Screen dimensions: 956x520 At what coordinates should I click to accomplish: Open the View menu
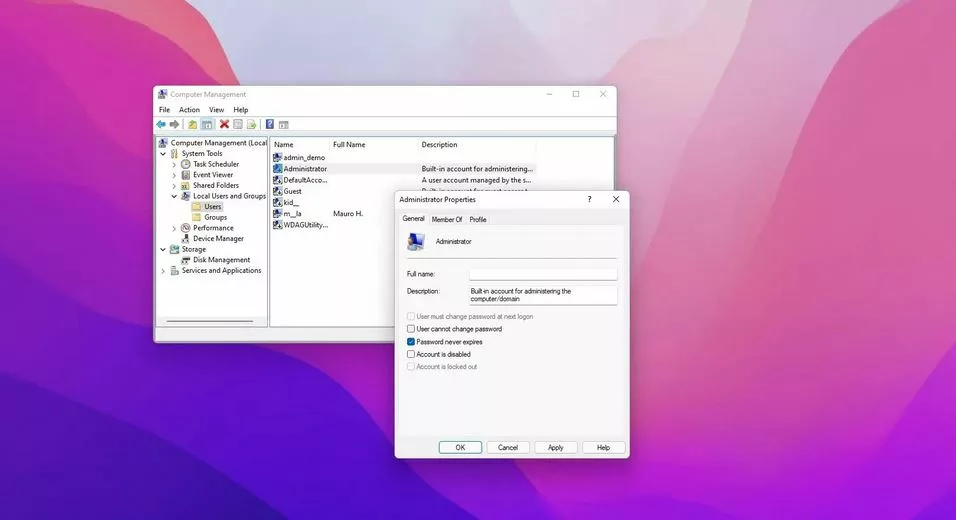tap(216, 110)
